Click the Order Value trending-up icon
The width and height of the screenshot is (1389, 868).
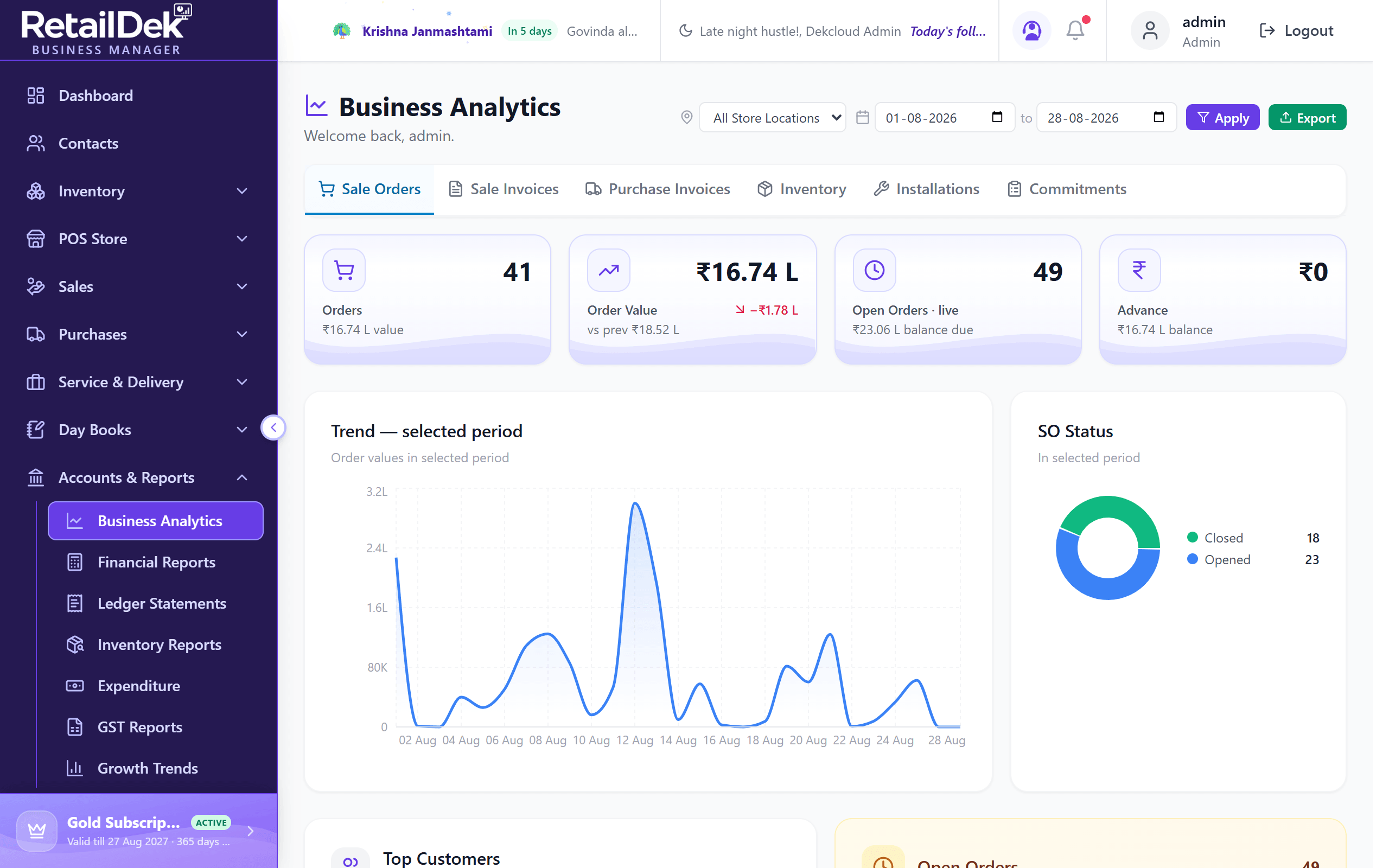point(608,270)
